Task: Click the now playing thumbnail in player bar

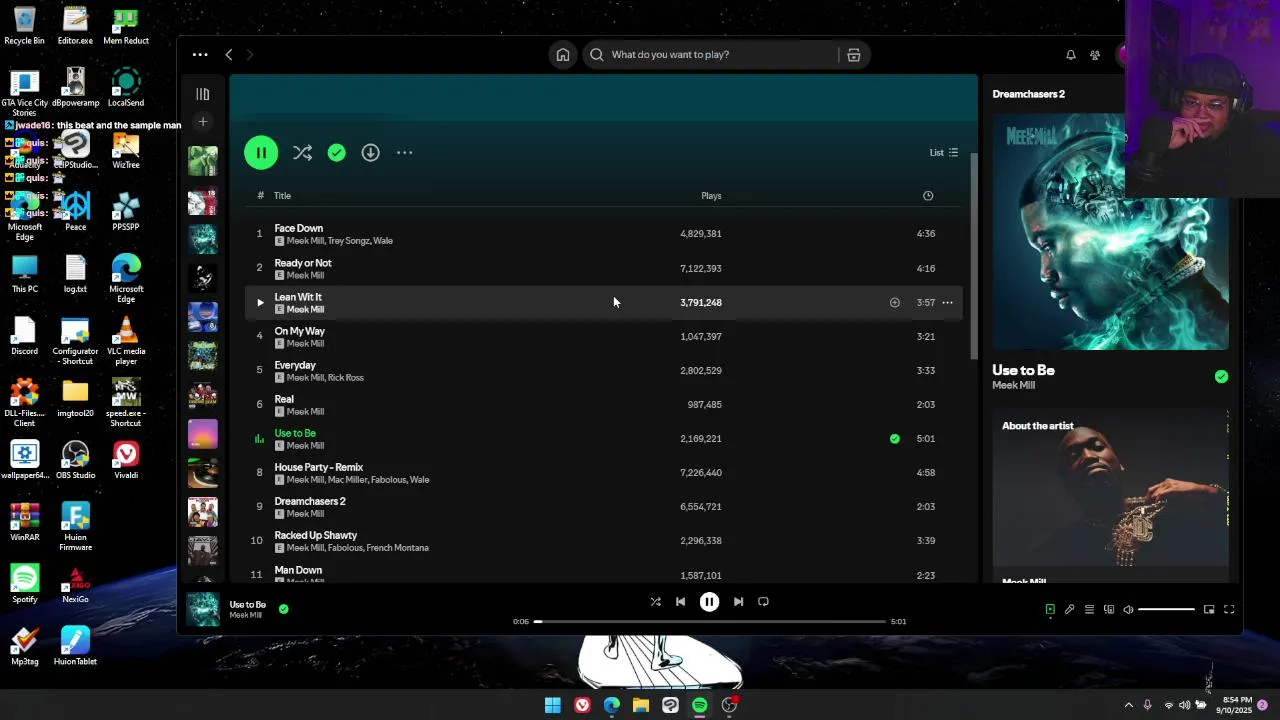Action: (203, 609)
